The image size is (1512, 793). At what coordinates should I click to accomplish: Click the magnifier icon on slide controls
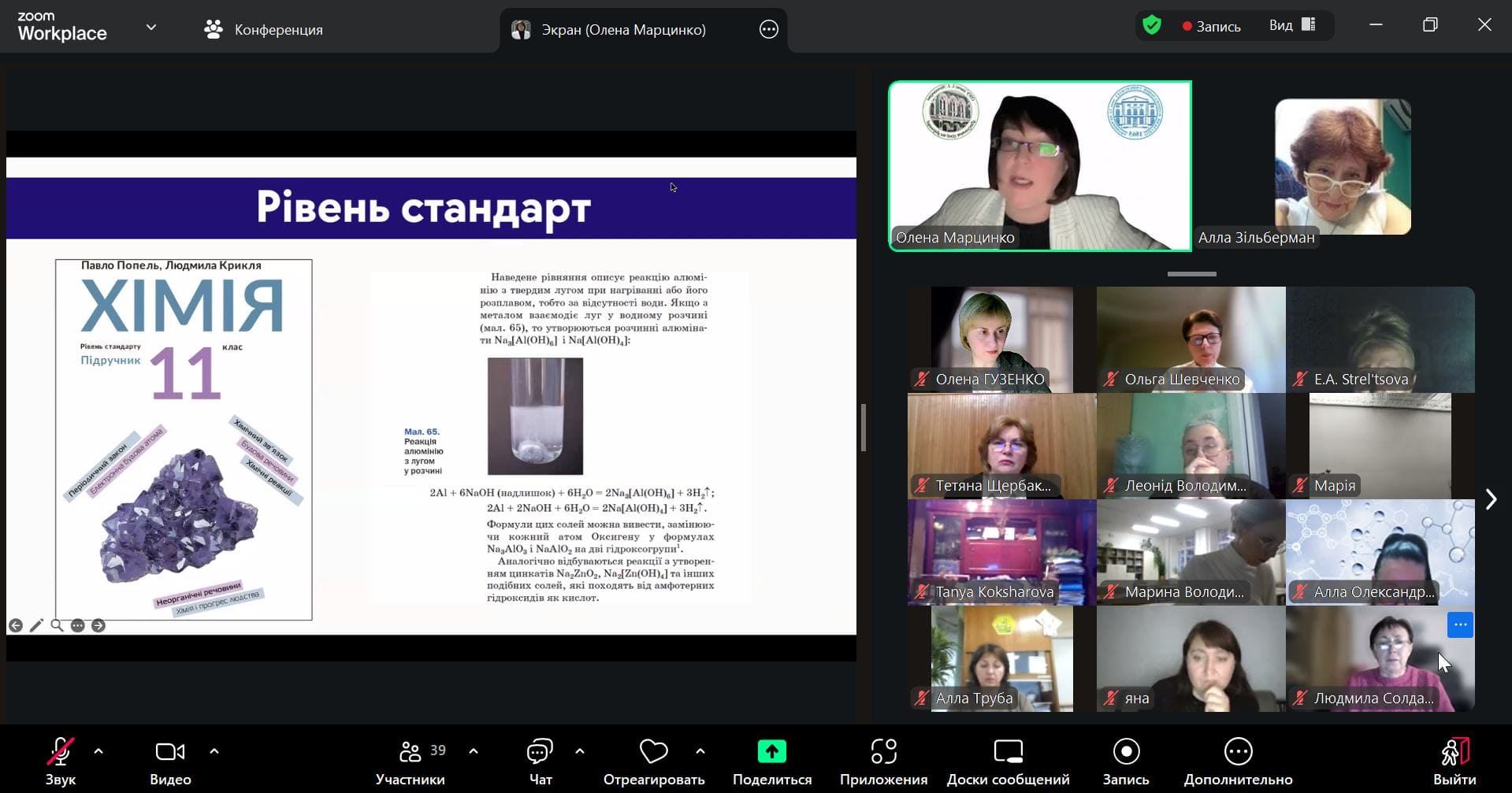click(57, 625)
